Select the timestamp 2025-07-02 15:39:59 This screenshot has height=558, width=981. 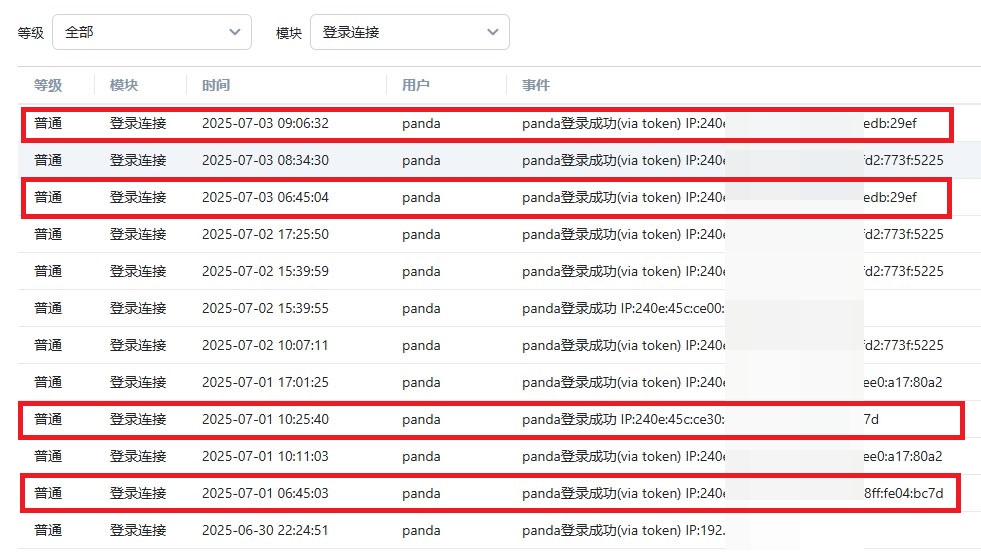pyautogui.click(x=265, y=271)
